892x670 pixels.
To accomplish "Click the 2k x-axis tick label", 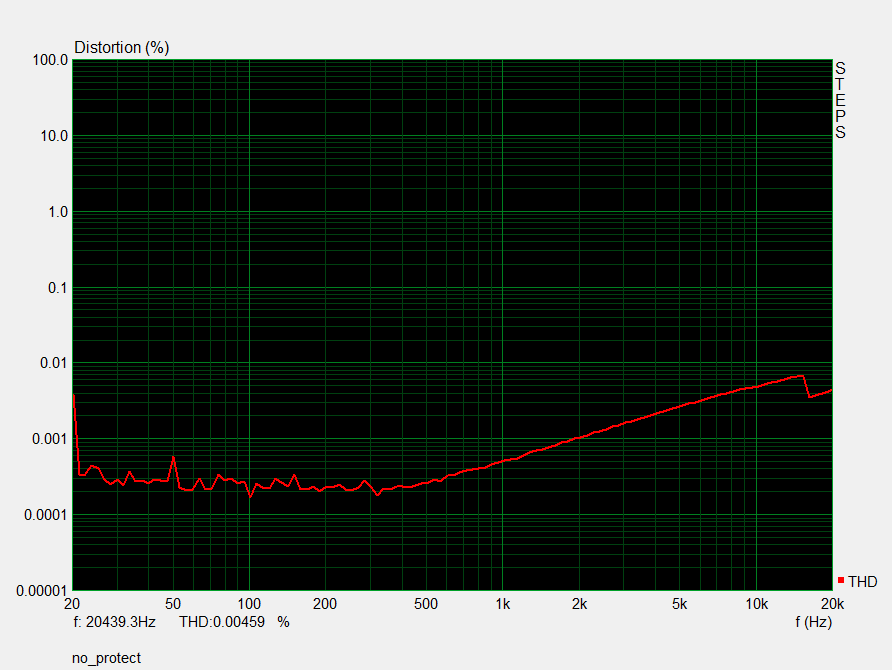I will (x=579, y=604).
